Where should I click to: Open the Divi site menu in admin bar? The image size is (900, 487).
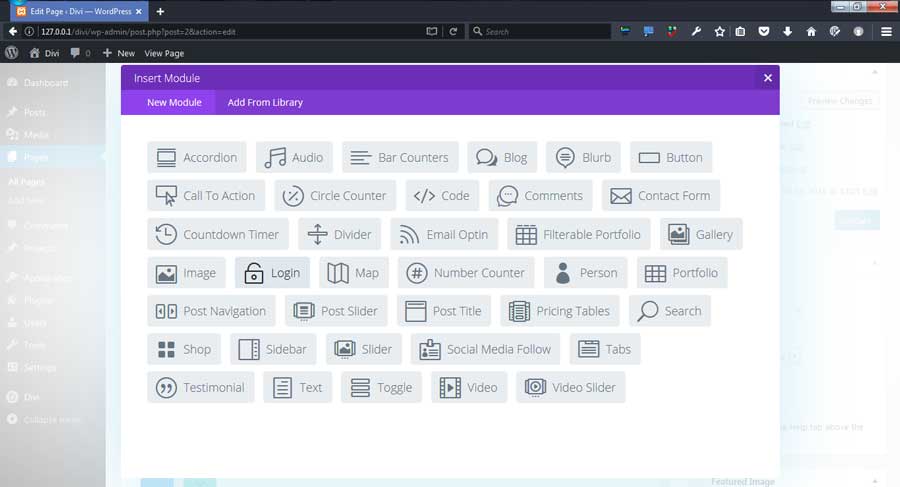tap(45, 53)
